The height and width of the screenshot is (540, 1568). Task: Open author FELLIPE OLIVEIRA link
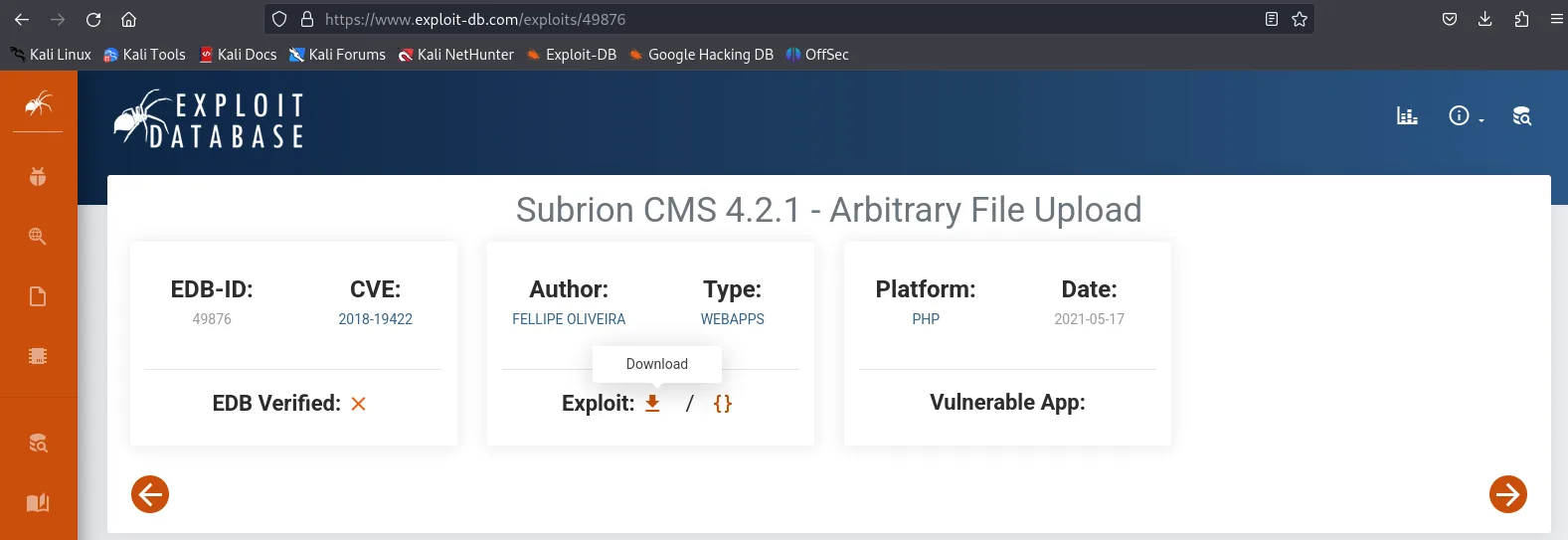[x=569, y=319]
